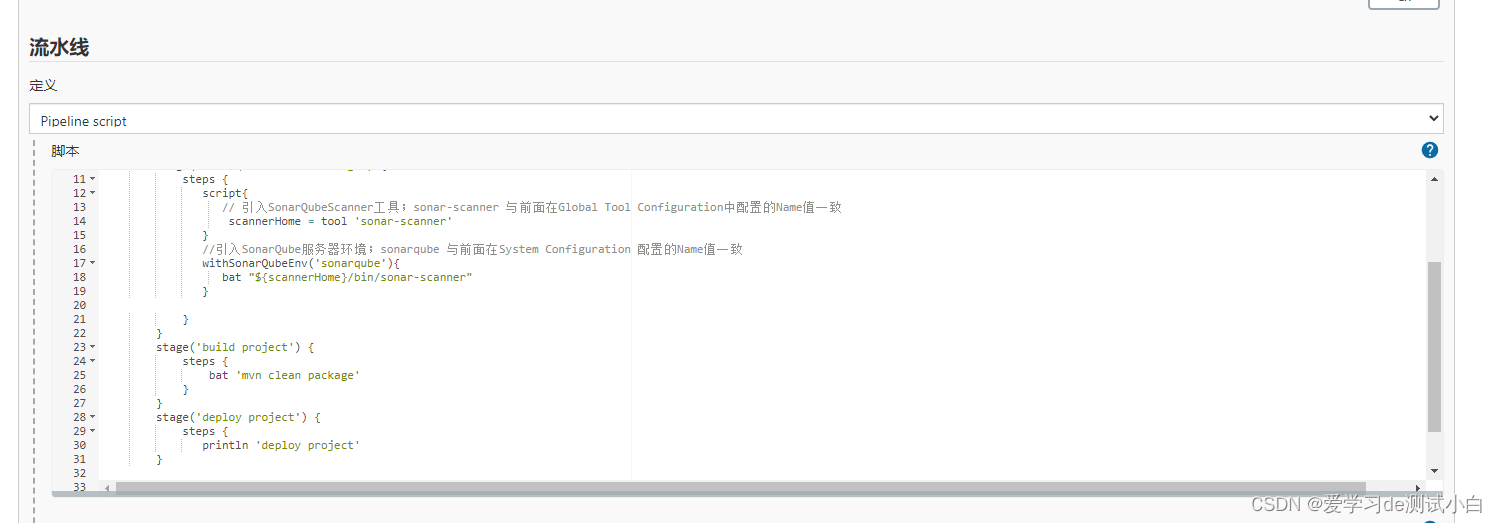The image size is (1497, 523).
Task: Click line number 33 in the gutter
Action: (x=79, y=487)
